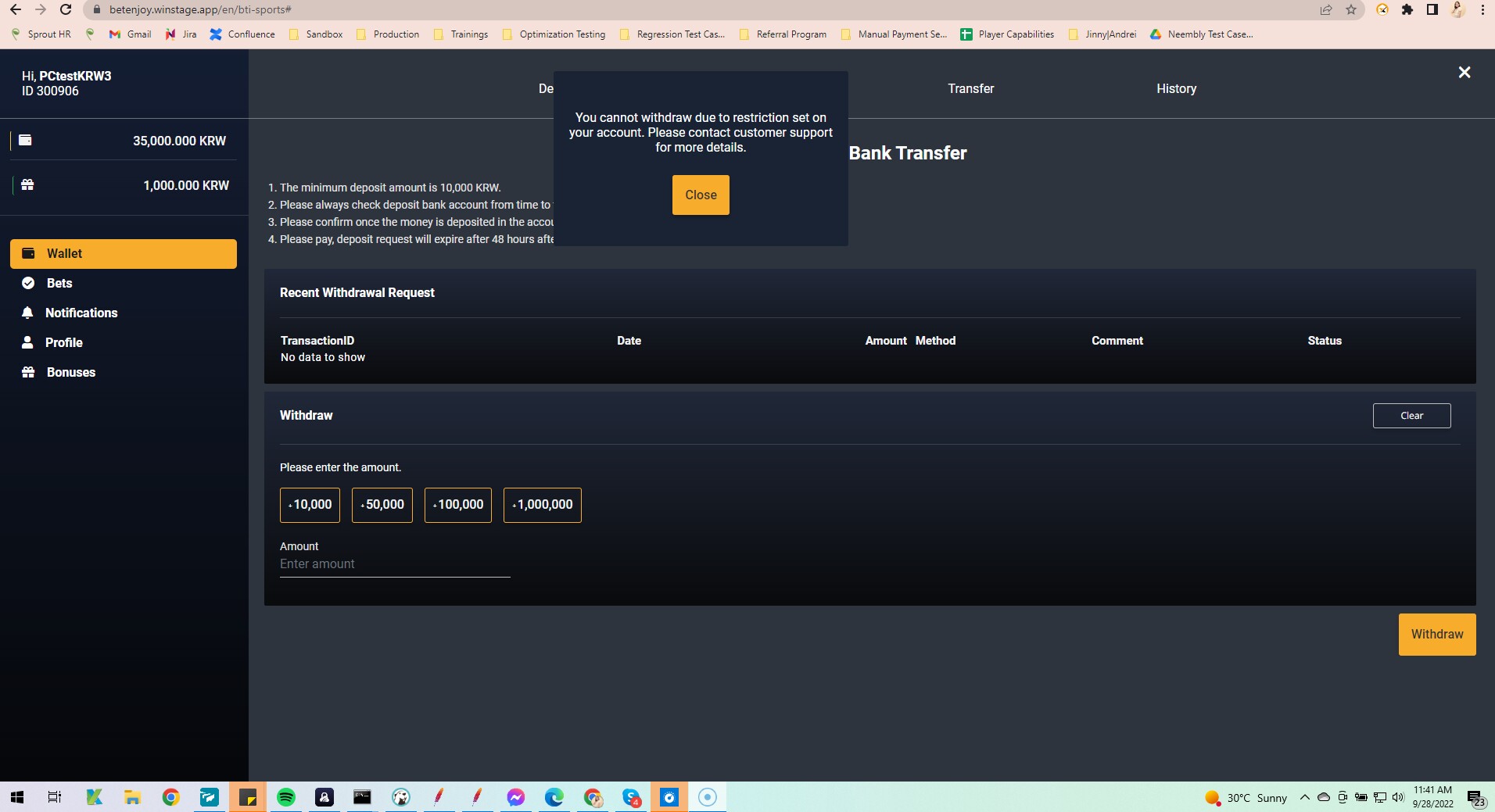Screen dimensions: 1495x812
Task: Open the Profile section in the sidebar
Action: 63,342
